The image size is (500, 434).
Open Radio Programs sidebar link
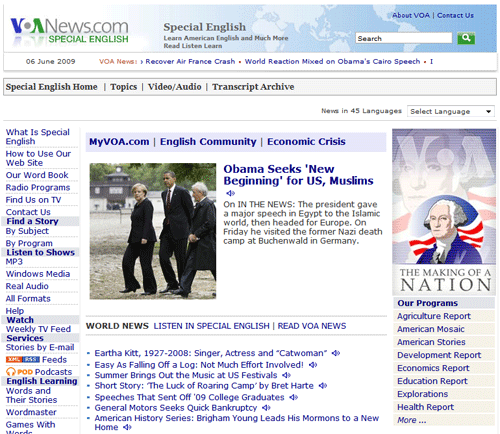pos(38,187)
